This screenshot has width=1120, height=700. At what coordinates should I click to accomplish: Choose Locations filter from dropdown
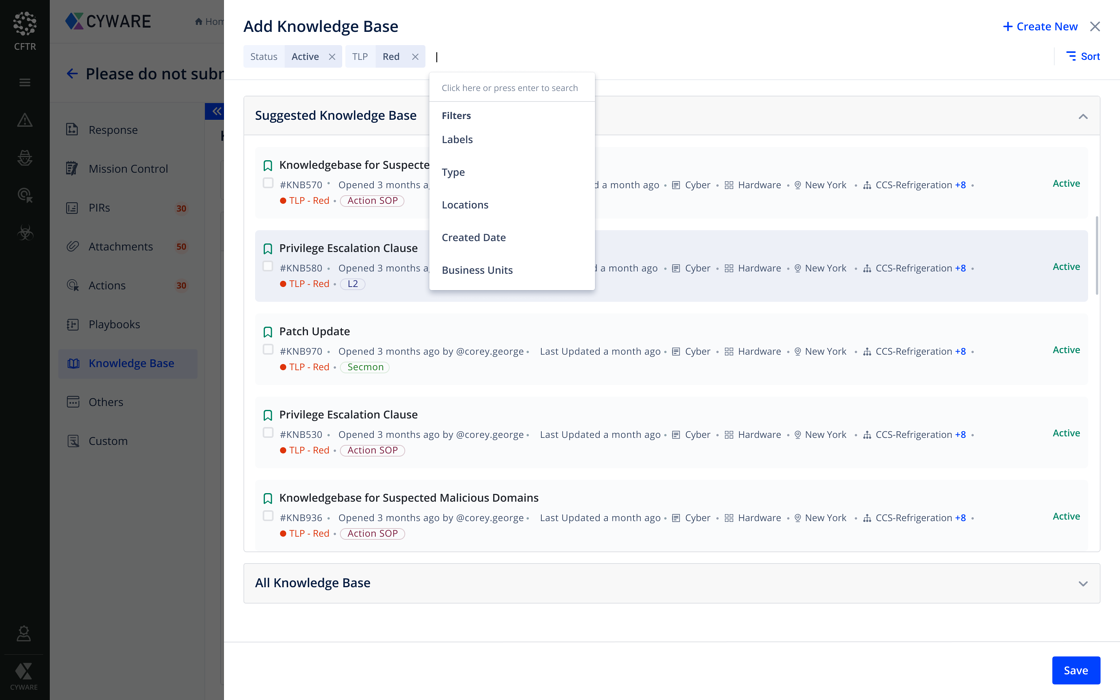point(465,205)
